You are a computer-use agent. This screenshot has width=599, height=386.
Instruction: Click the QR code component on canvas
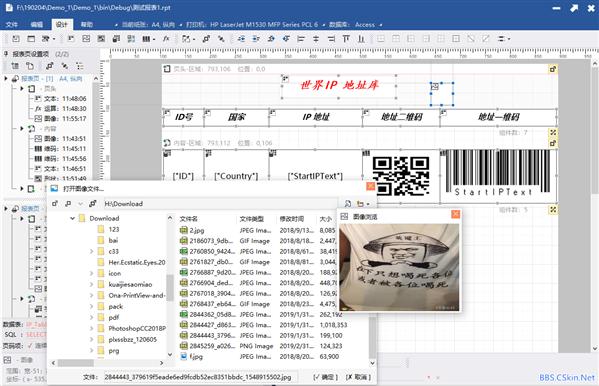[401, 176]
